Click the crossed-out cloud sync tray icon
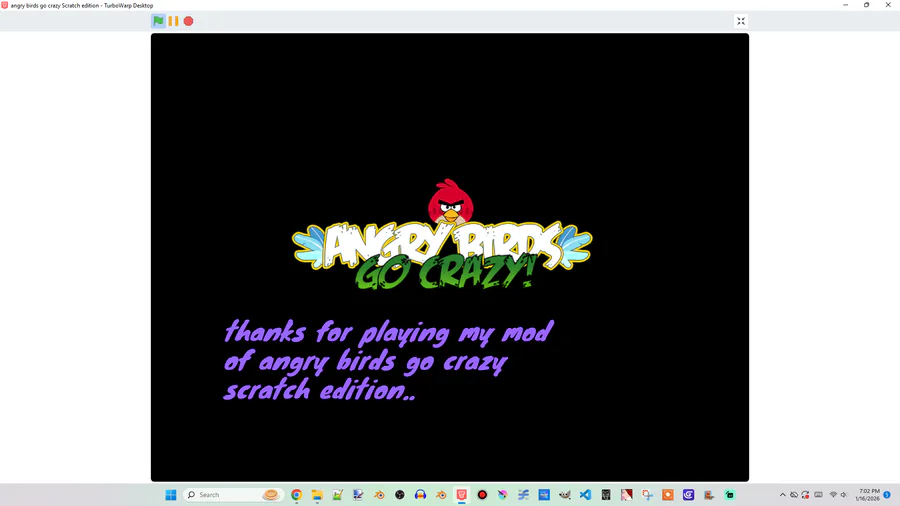The image size is (900, 506). (x=794, y=495)
